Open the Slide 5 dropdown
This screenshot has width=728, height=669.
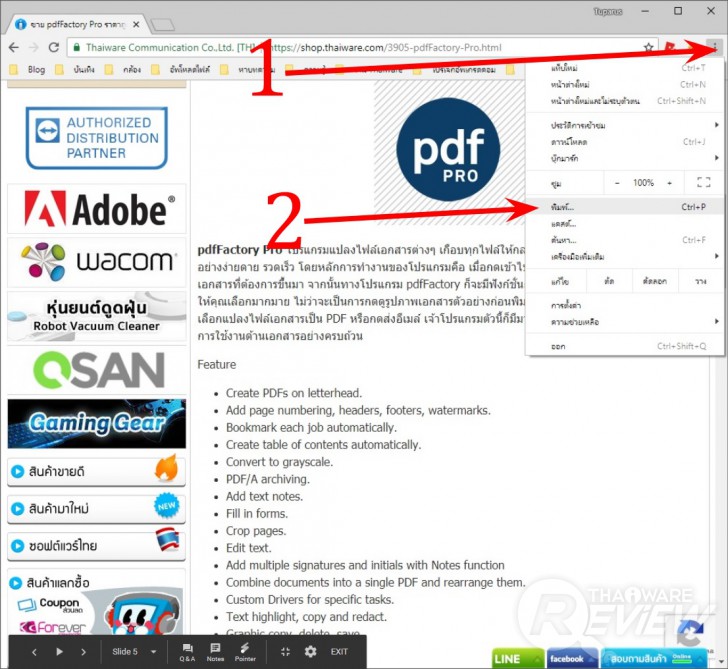(x=134, y=652)
